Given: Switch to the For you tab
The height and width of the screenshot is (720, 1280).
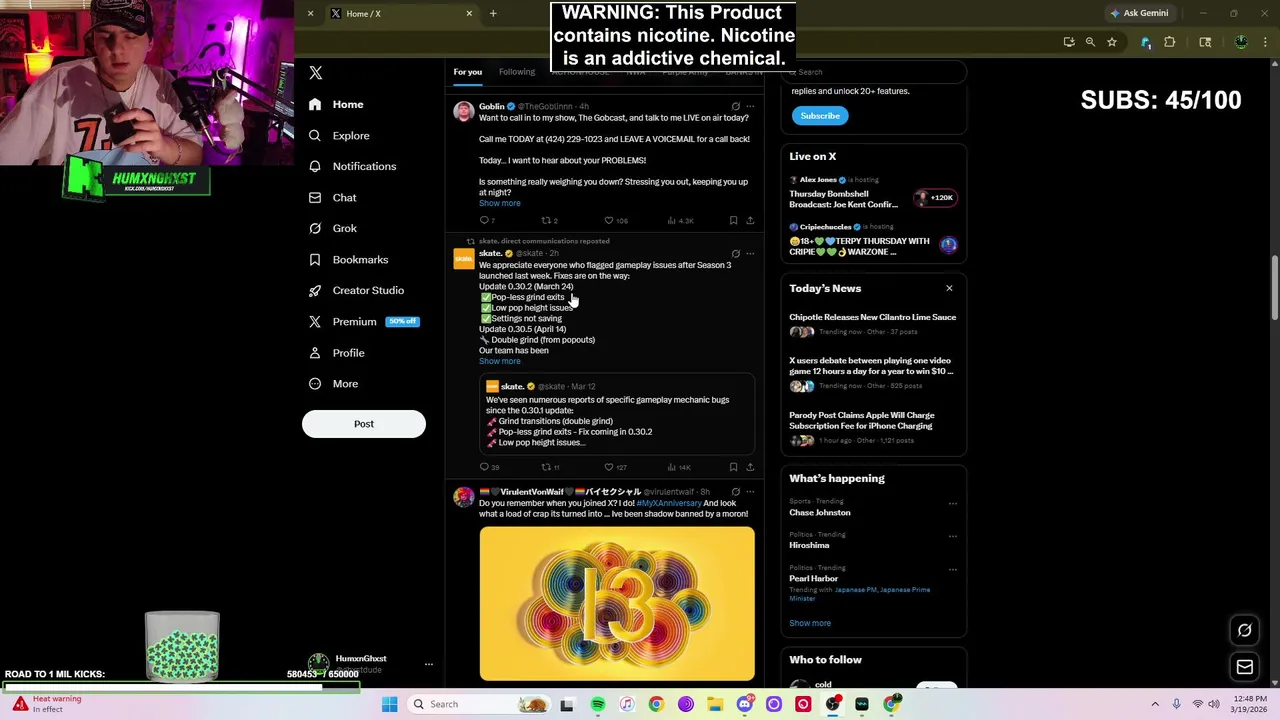Looking at the screenshot, I should click(x=467, y=72).
